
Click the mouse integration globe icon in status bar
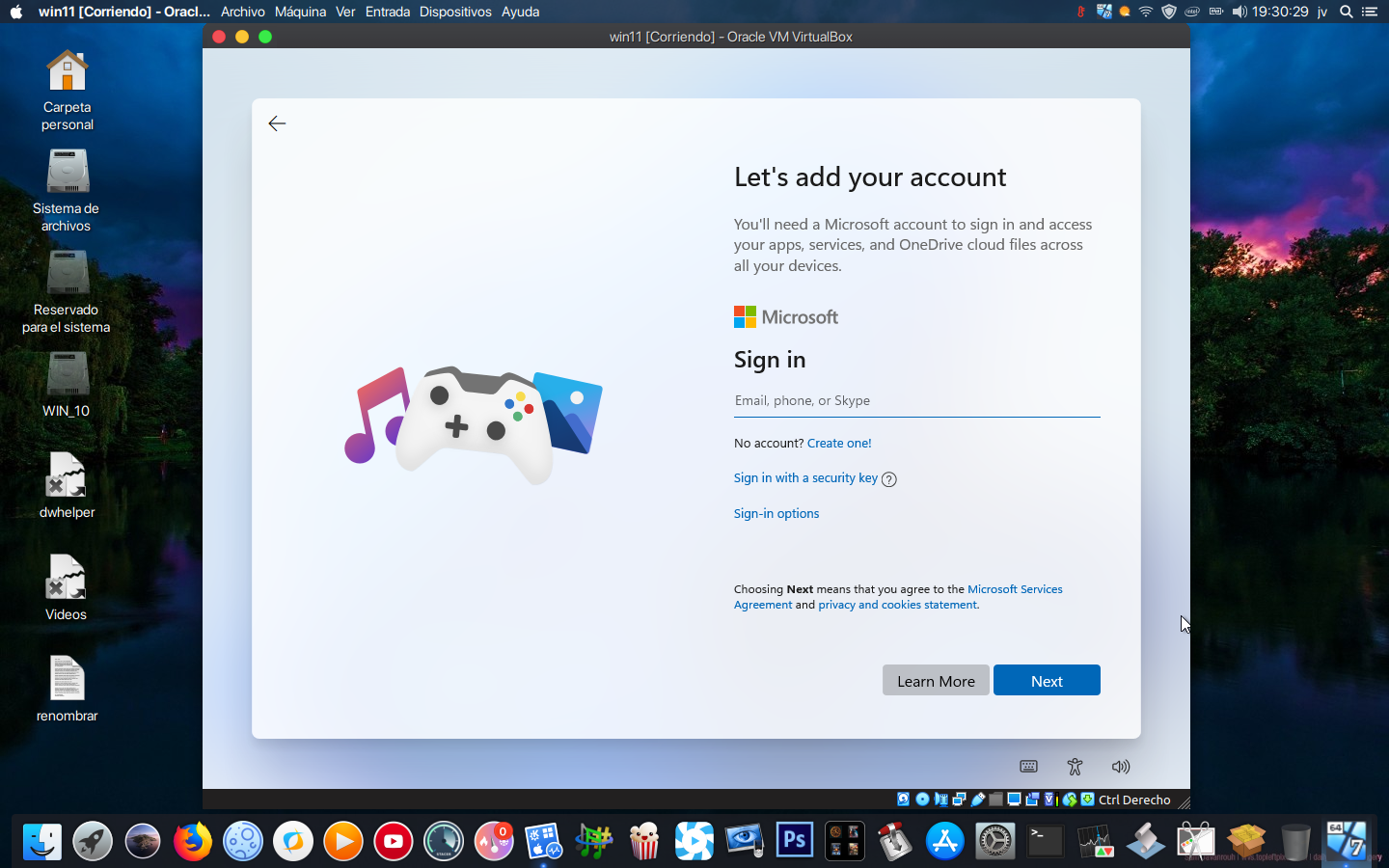1070,800
